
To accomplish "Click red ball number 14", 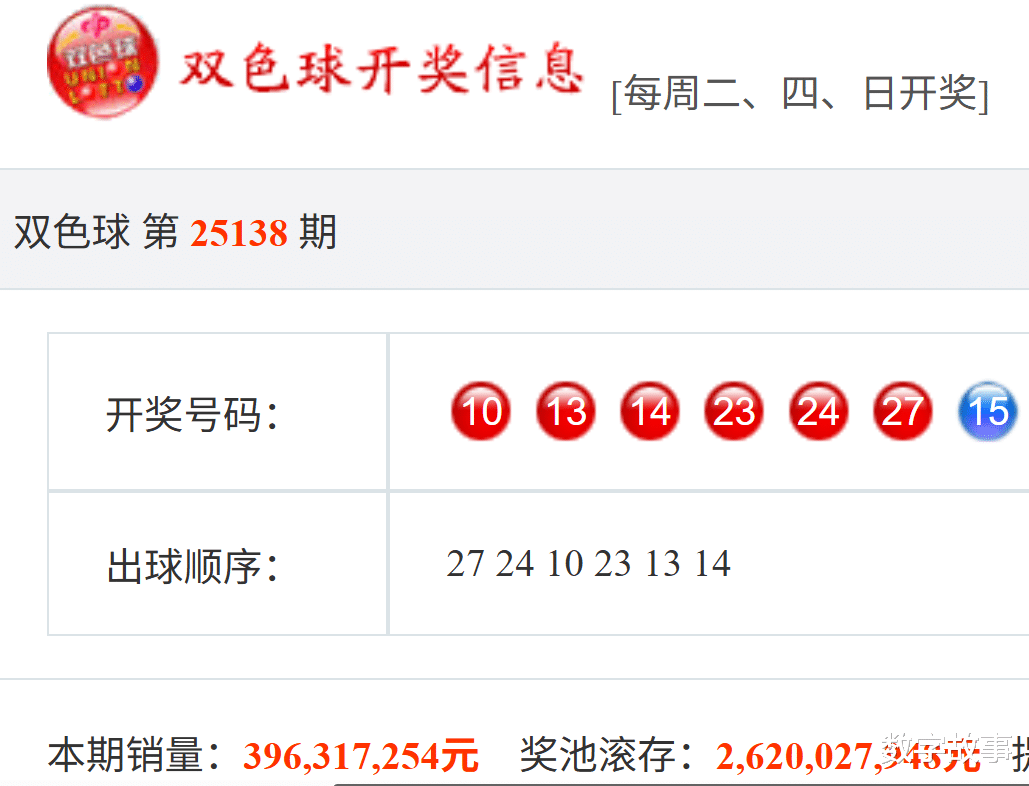I will pyautogui.click(x=650, y=411).
